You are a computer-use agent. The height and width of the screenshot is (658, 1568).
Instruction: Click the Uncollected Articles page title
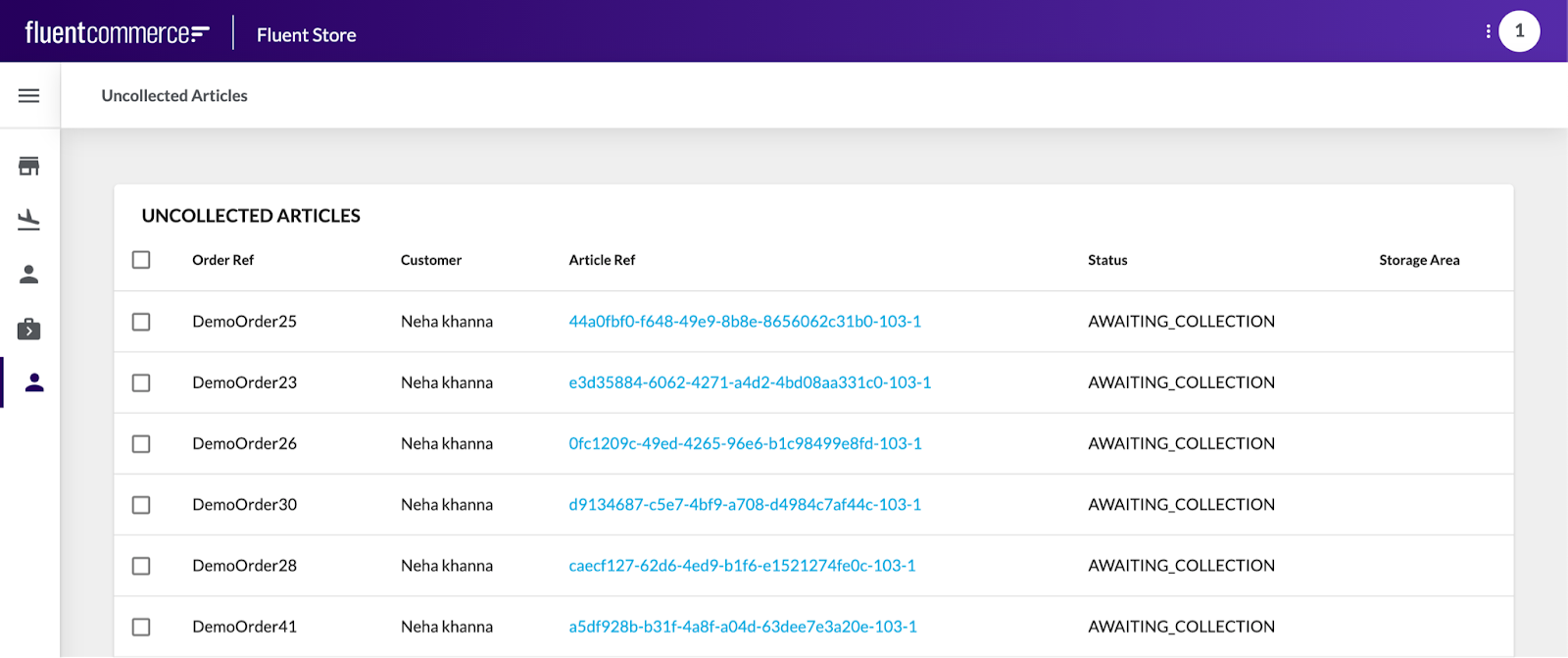(174, 95)
